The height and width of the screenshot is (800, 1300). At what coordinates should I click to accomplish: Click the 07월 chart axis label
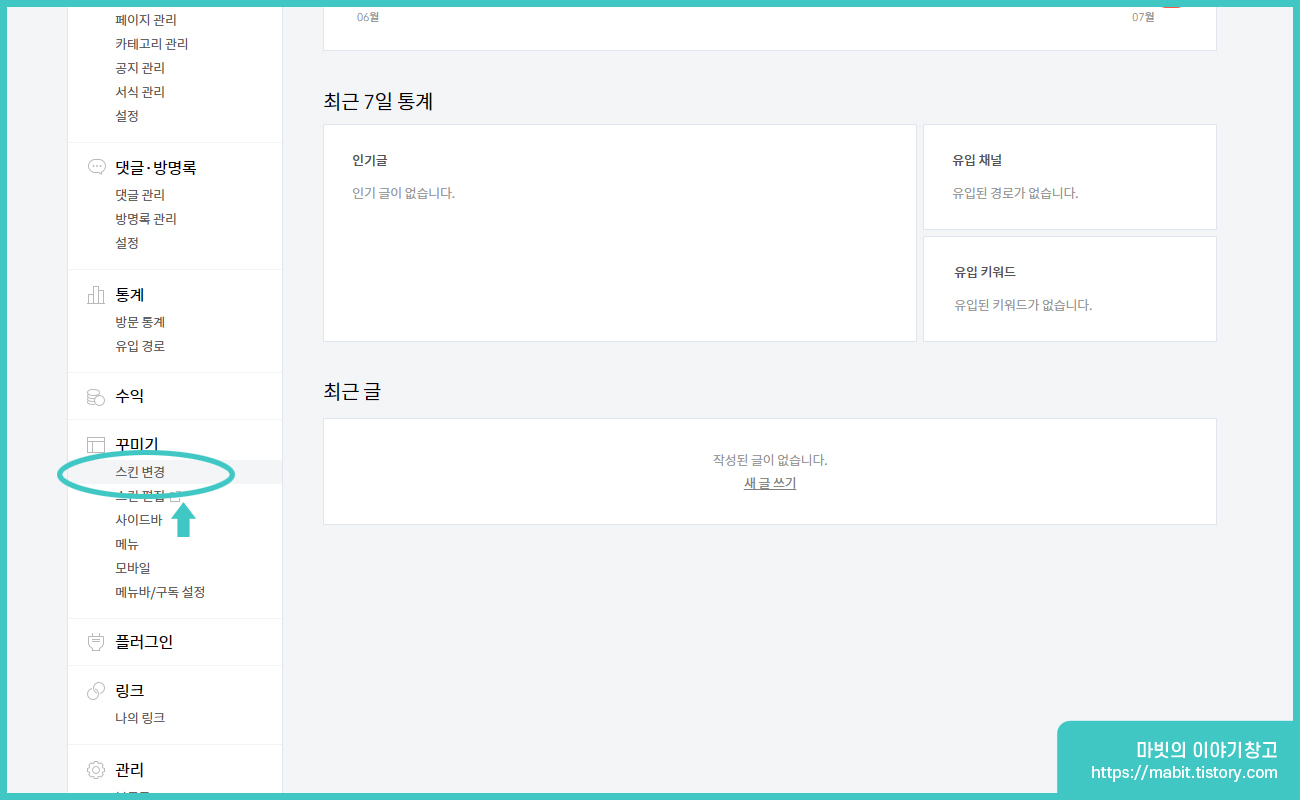click(x=1143, y=17)
